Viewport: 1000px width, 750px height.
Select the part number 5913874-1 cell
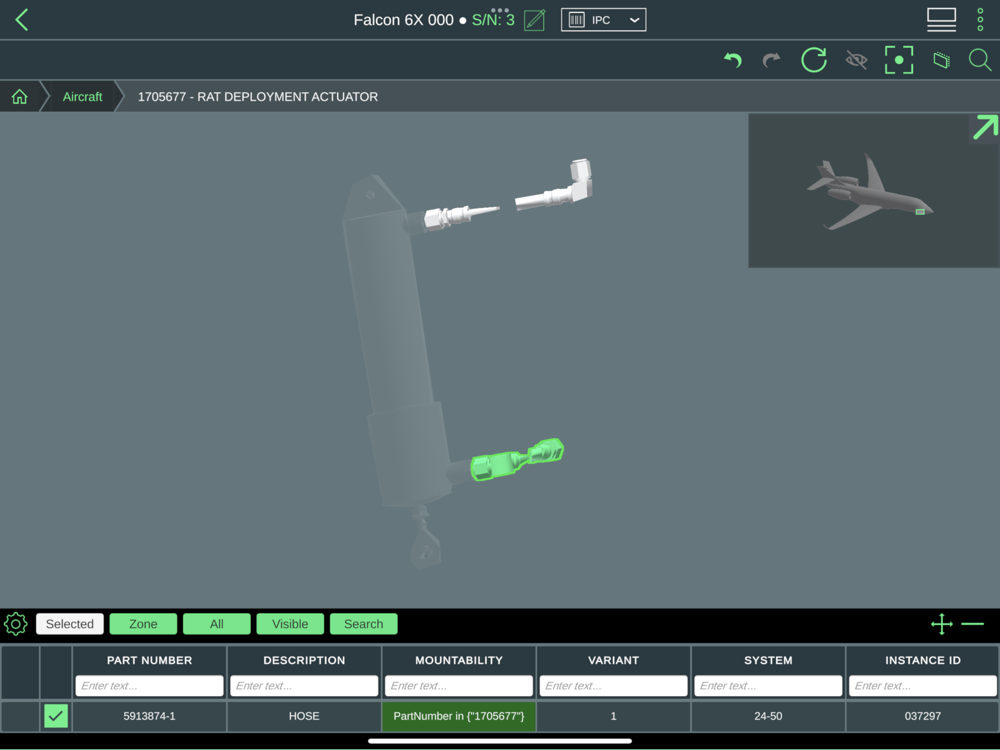[149, 716]
